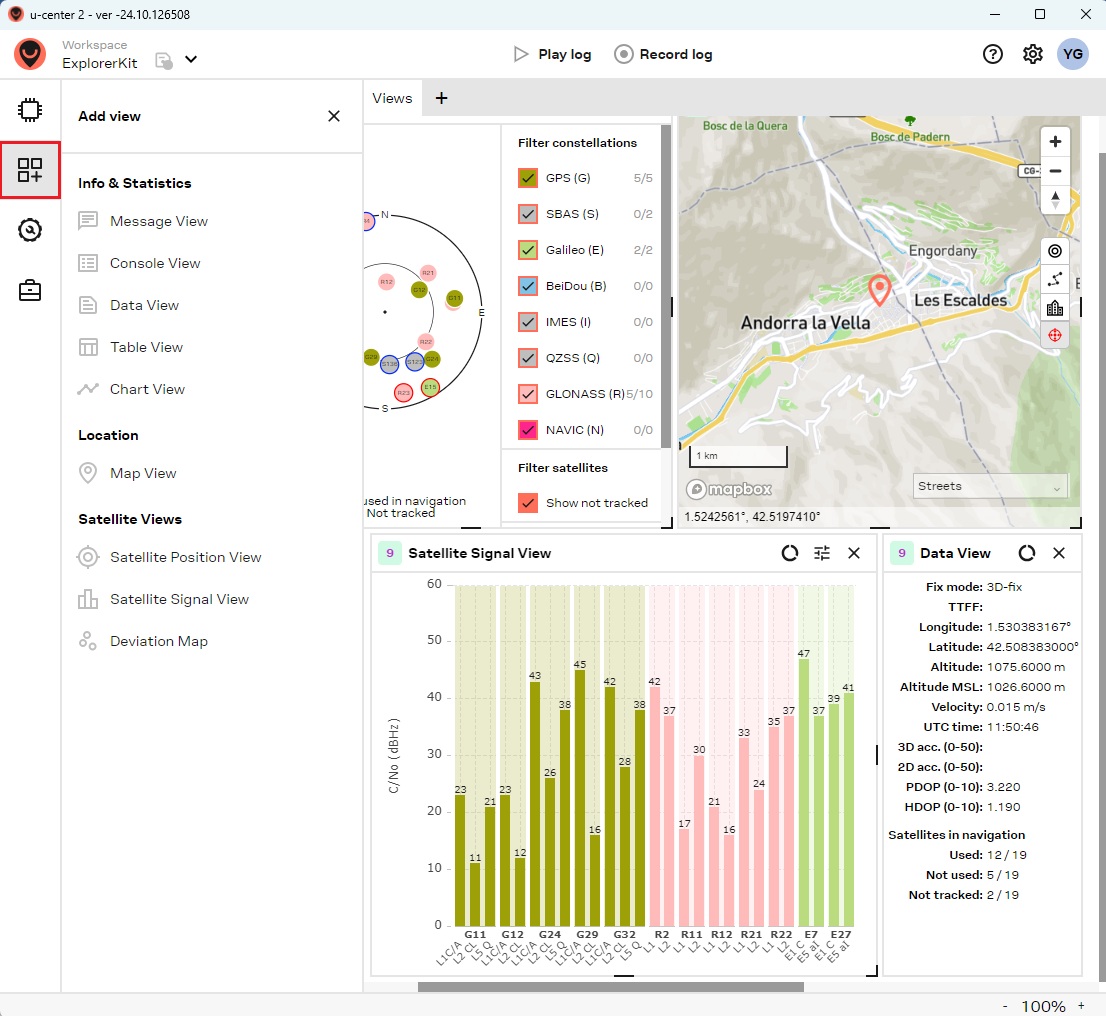Image resolution: width=1106 pixels, height=1016 pixels.
Task: Open Satellite Signal View filter settings icon
Action: 822,553
